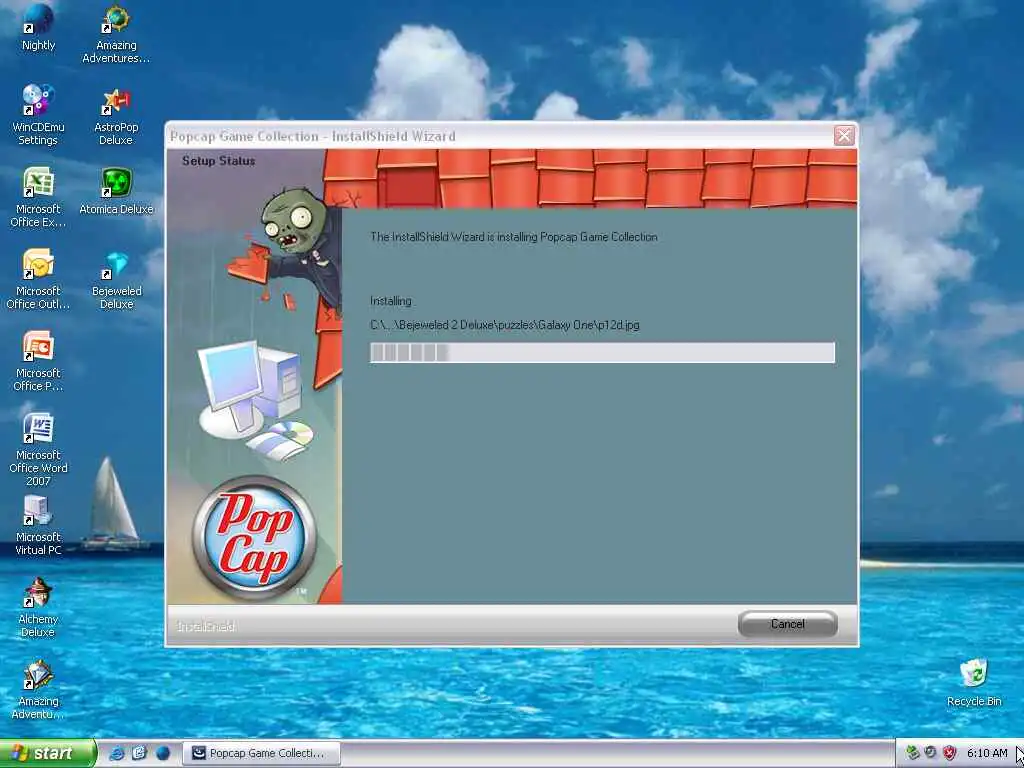Select Microsoft Office Outlook shortcut
Screen dimensions: 1024x768
(38, 279)
